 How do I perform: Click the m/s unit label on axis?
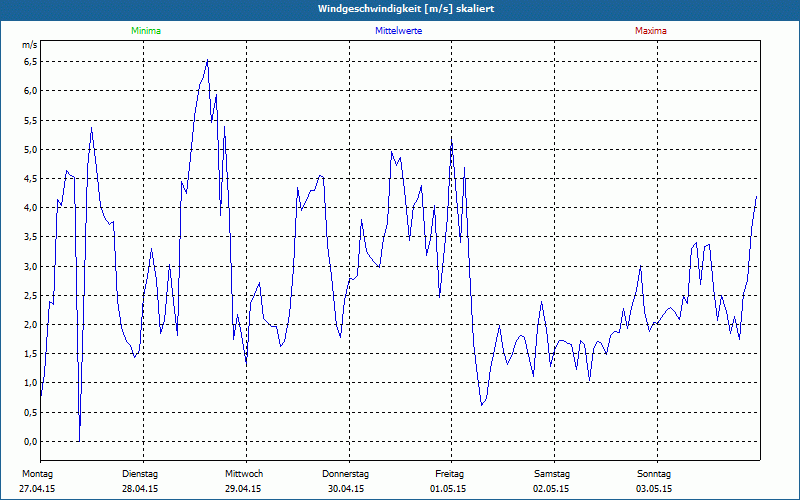click(x=30, y=45)
